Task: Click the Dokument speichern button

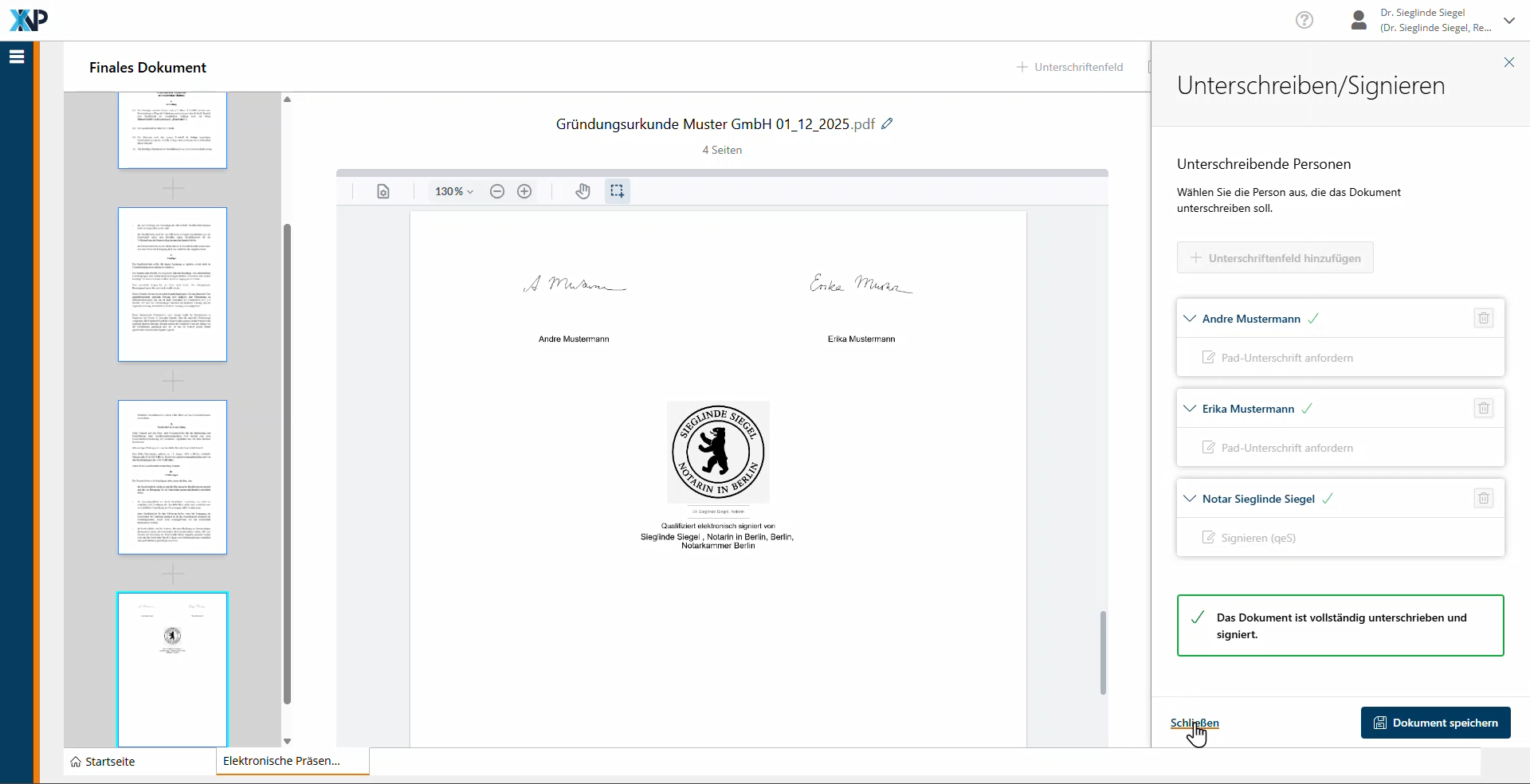Action: tap(1435, 723)
